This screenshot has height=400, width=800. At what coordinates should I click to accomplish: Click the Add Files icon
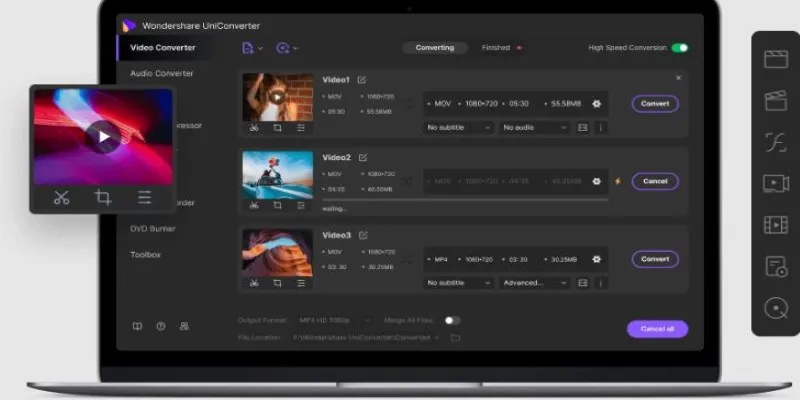click(247, 48)
